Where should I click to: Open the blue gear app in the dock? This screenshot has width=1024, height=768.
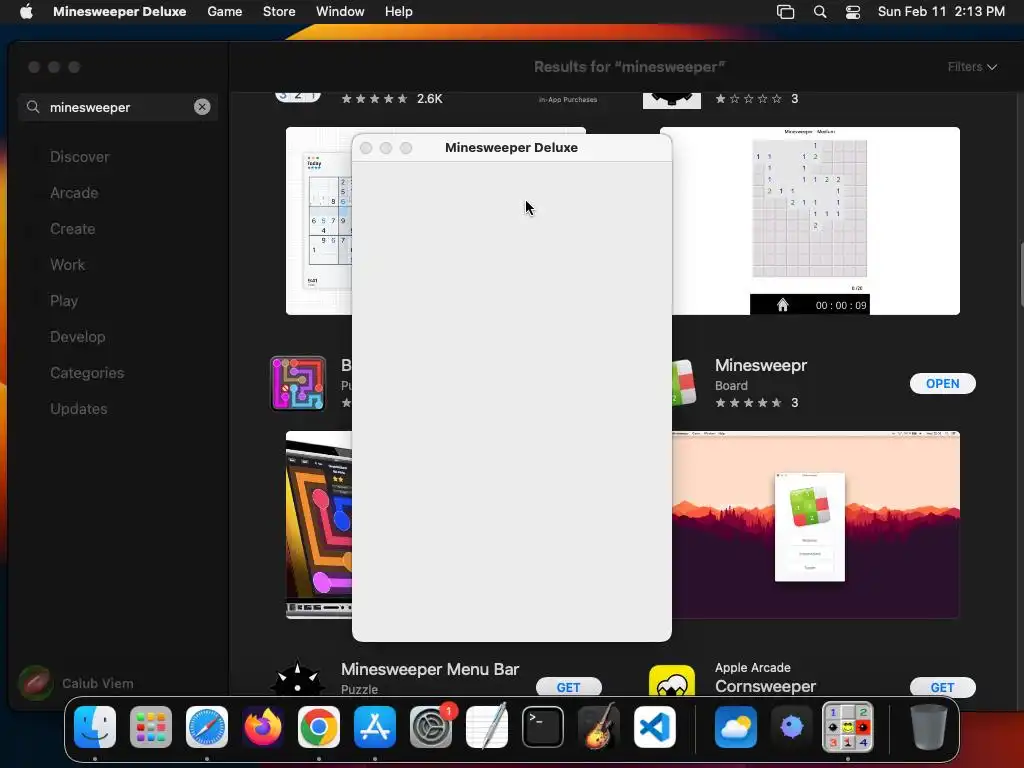(792, 727)
